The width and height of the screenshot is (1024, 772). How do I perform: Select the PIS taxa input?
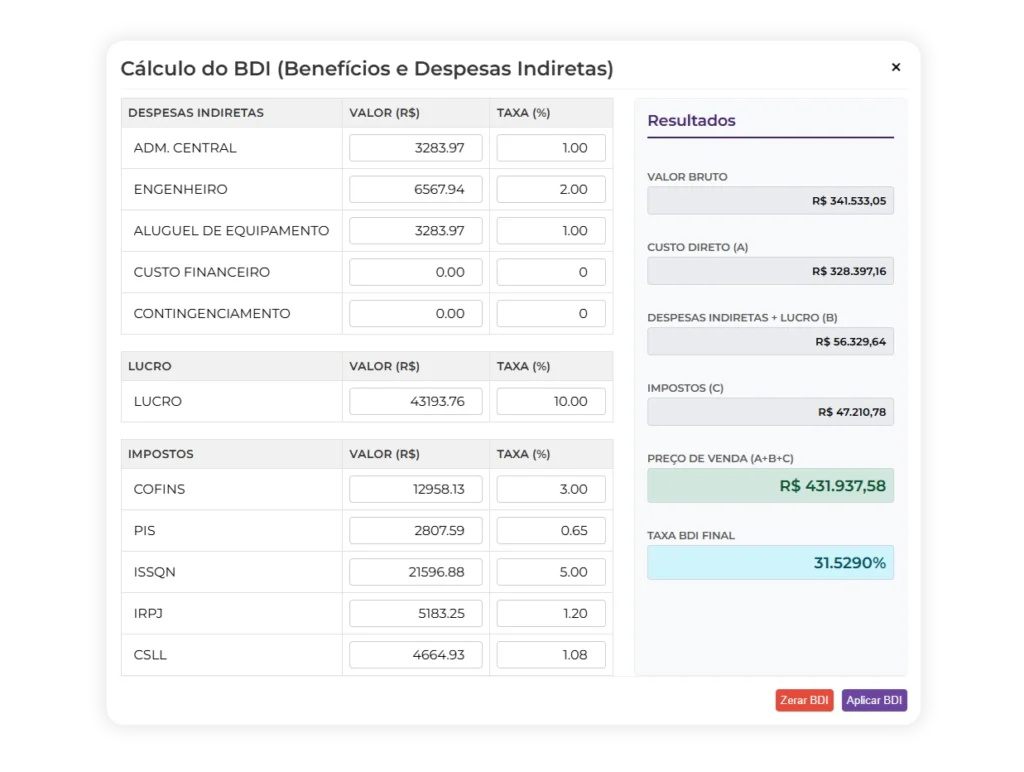click(551, 531)
